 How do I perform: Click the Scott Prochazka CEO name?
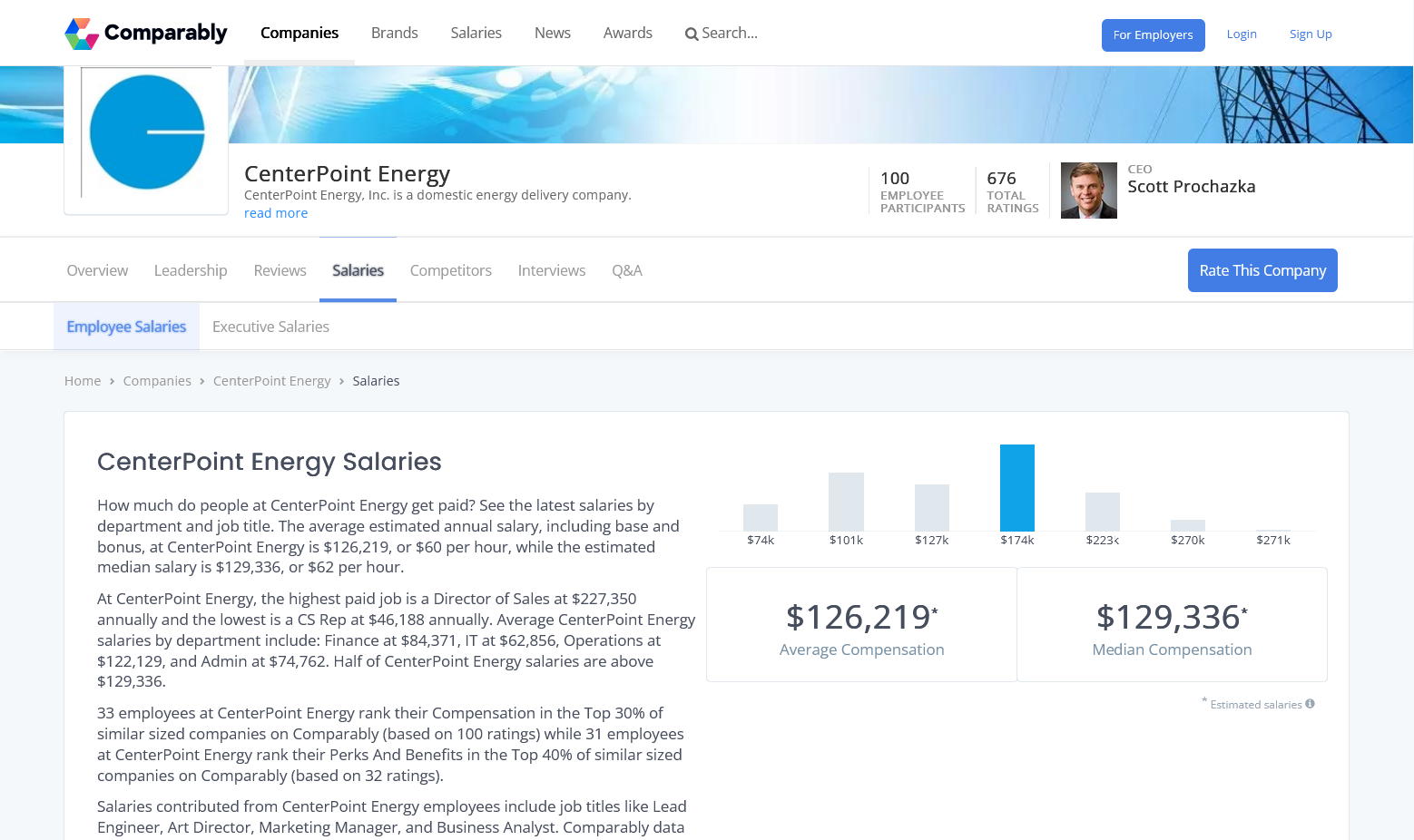(x=1192, y=187)
